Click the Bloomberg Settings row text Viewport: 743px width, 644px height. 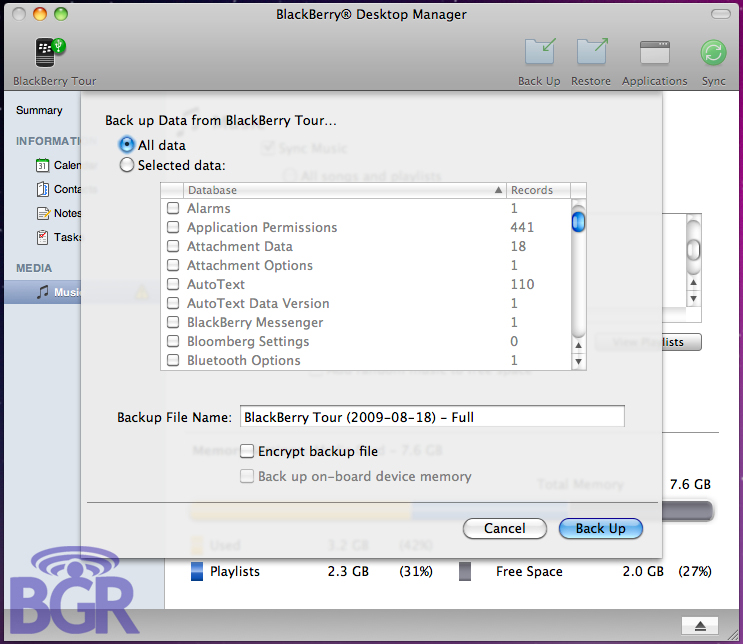pos(248,341)
